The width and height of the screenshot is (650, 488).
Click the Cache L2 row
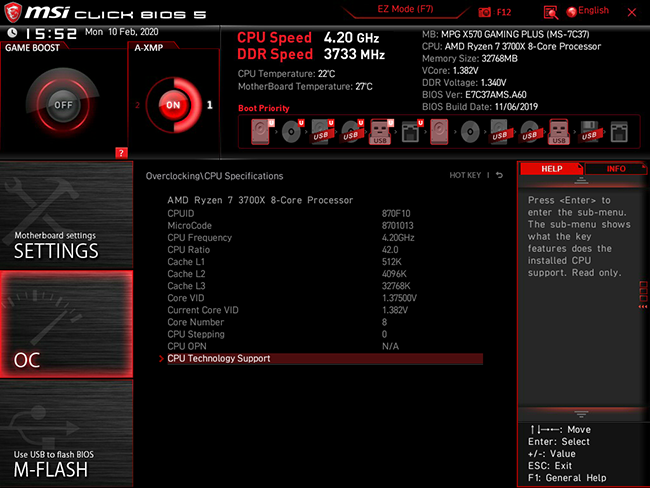325,274
